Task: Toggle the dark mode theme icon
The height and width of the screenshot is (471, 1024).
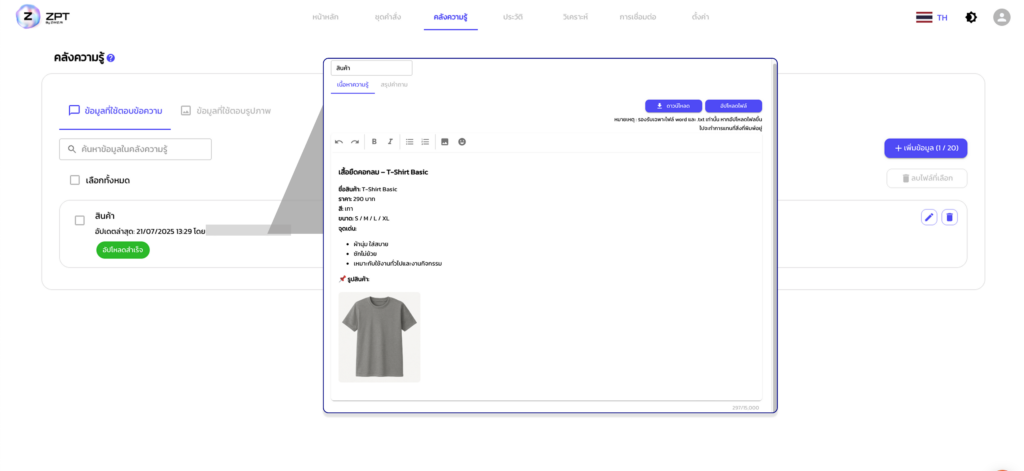Action: point(971,17)
